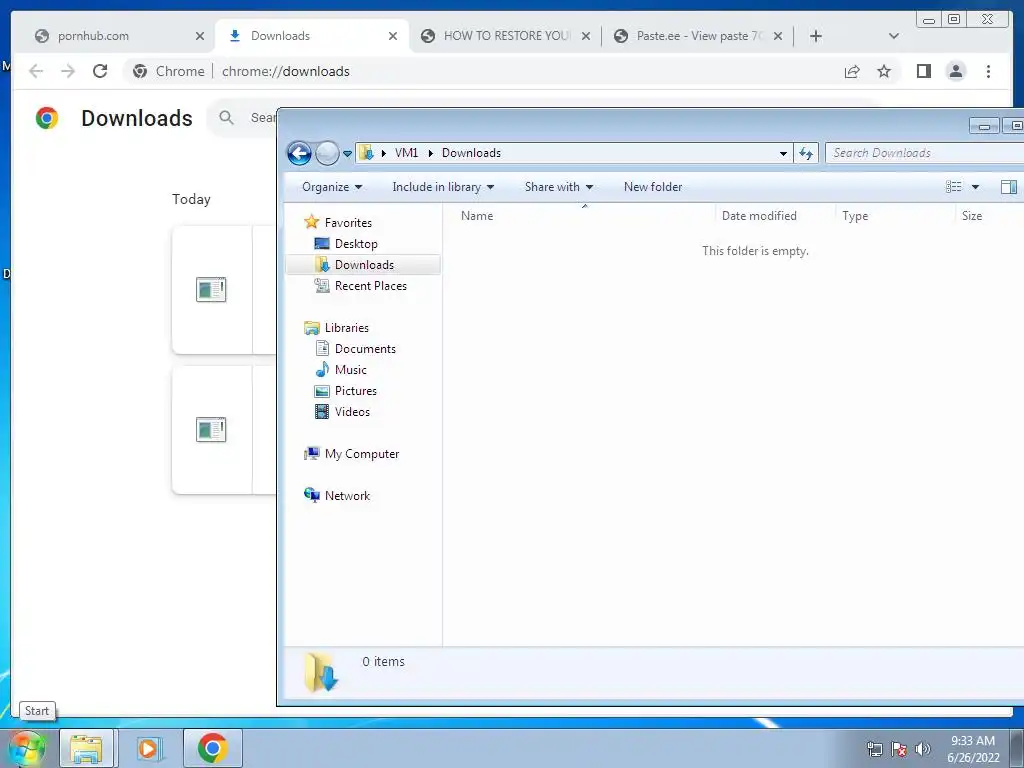
Task: Switch to HOW TO RESTORE YOUR tab
Action: tap(507, 36)
